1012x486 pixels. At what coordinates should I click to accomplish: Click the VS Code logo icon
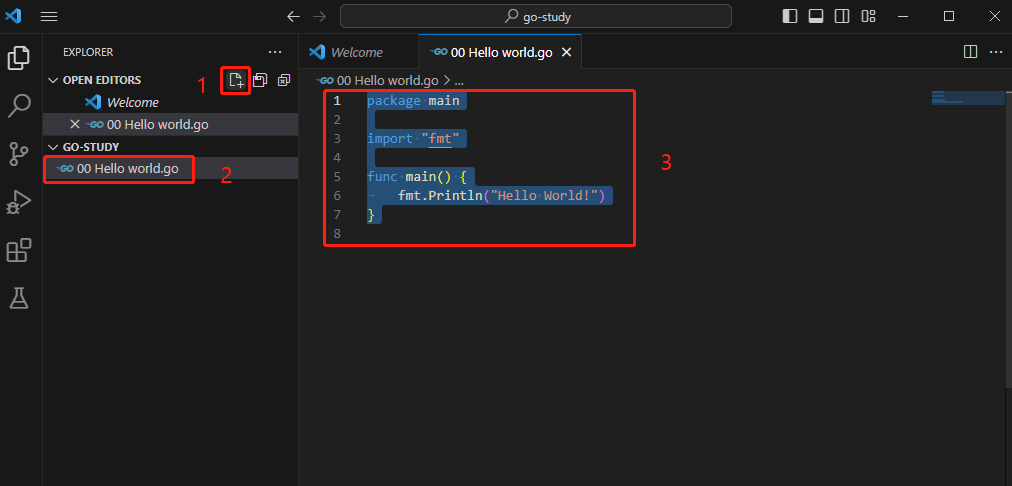(14, 17)
